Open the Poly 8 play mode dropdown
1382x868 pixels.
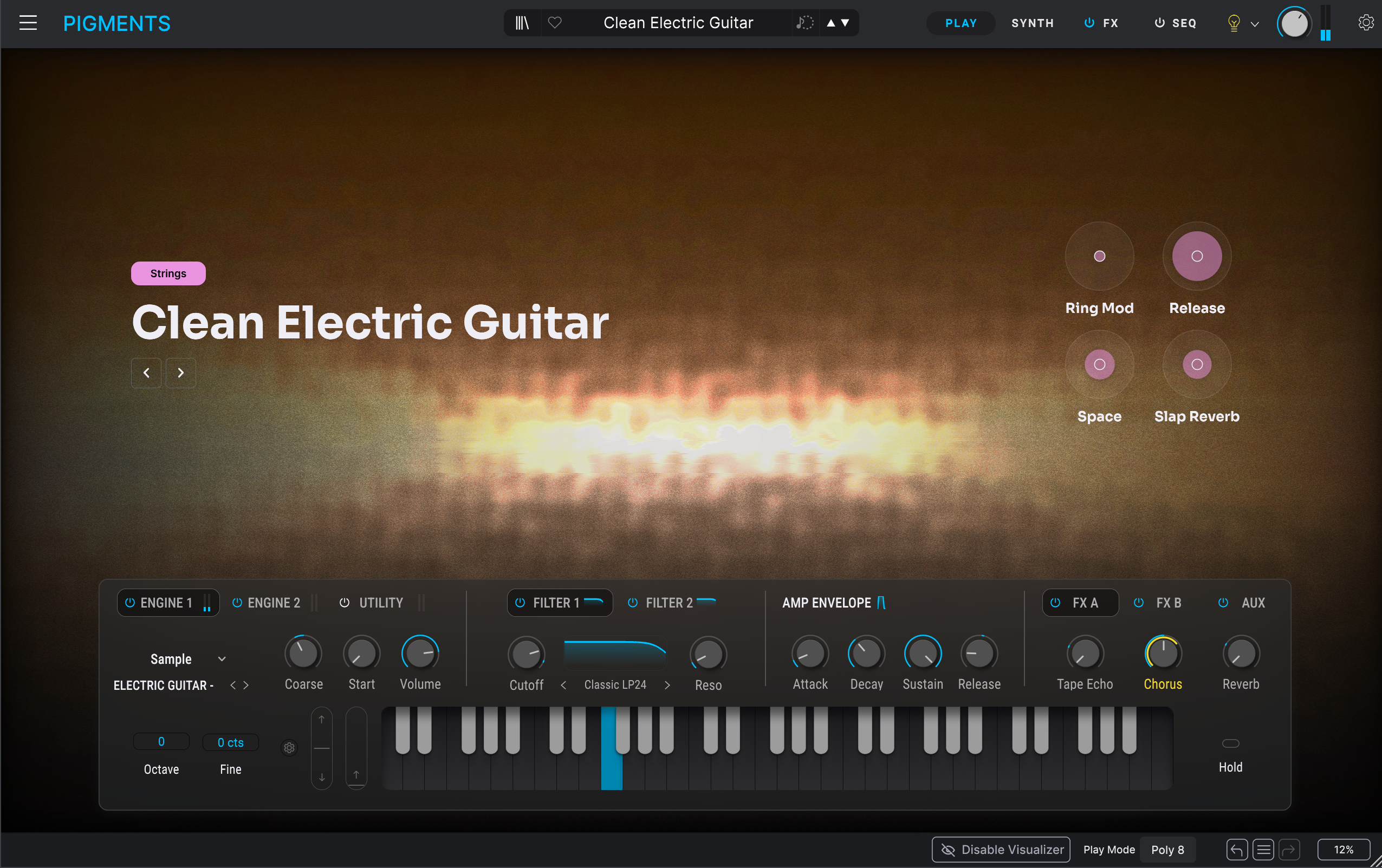click(1167, 850)
